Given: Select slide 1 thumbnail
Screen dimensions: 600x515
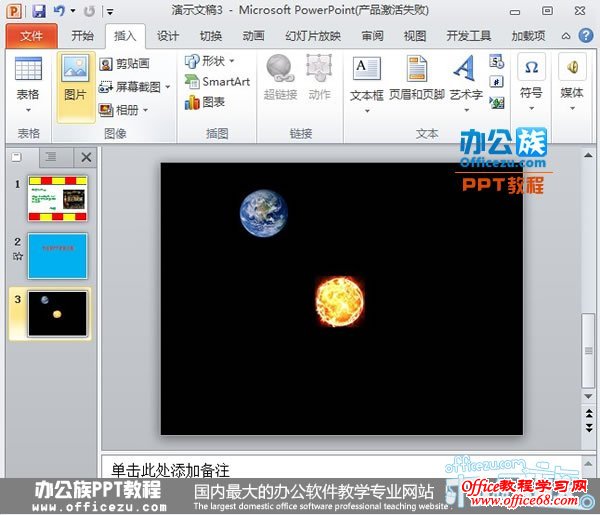Looking at the screenshot, I should click(x=57, y=198).
